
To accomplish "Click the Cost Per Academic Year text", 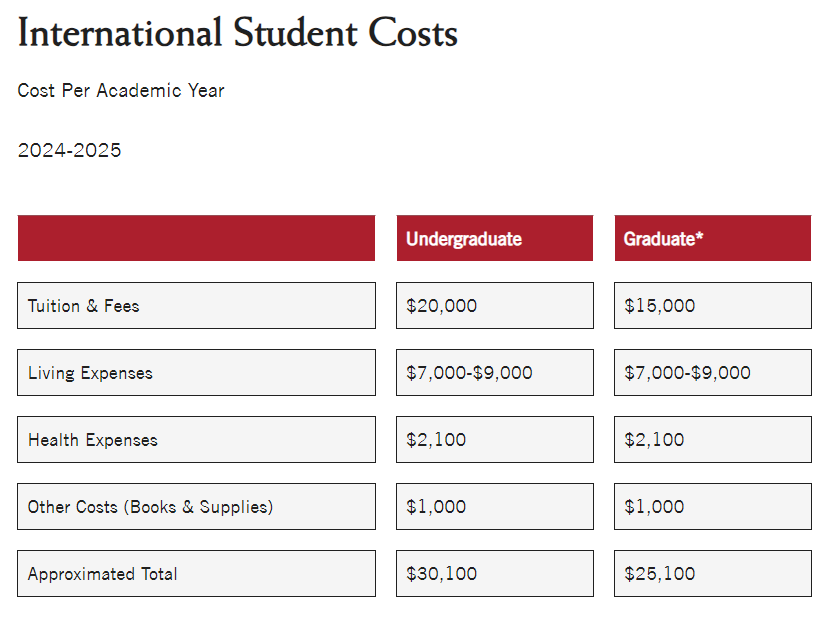I will point(121,91).
